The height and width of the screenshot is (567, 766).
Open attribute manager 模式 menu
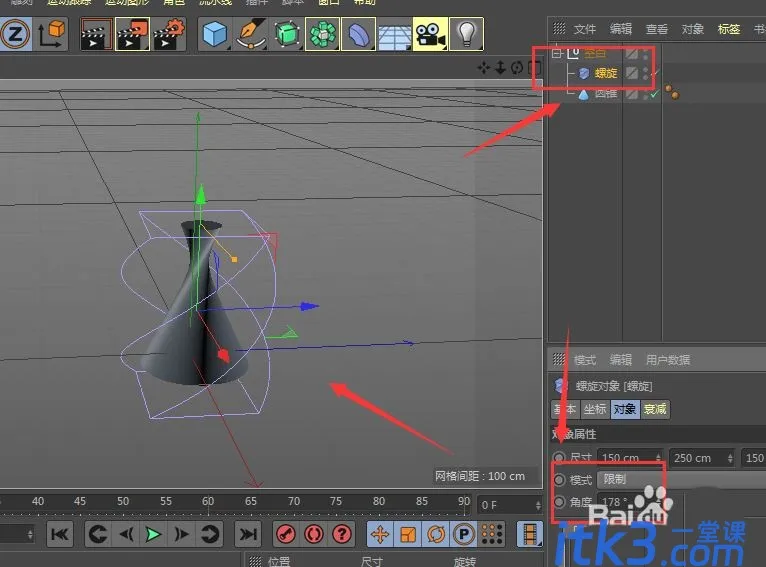click(x=585, y=360)
